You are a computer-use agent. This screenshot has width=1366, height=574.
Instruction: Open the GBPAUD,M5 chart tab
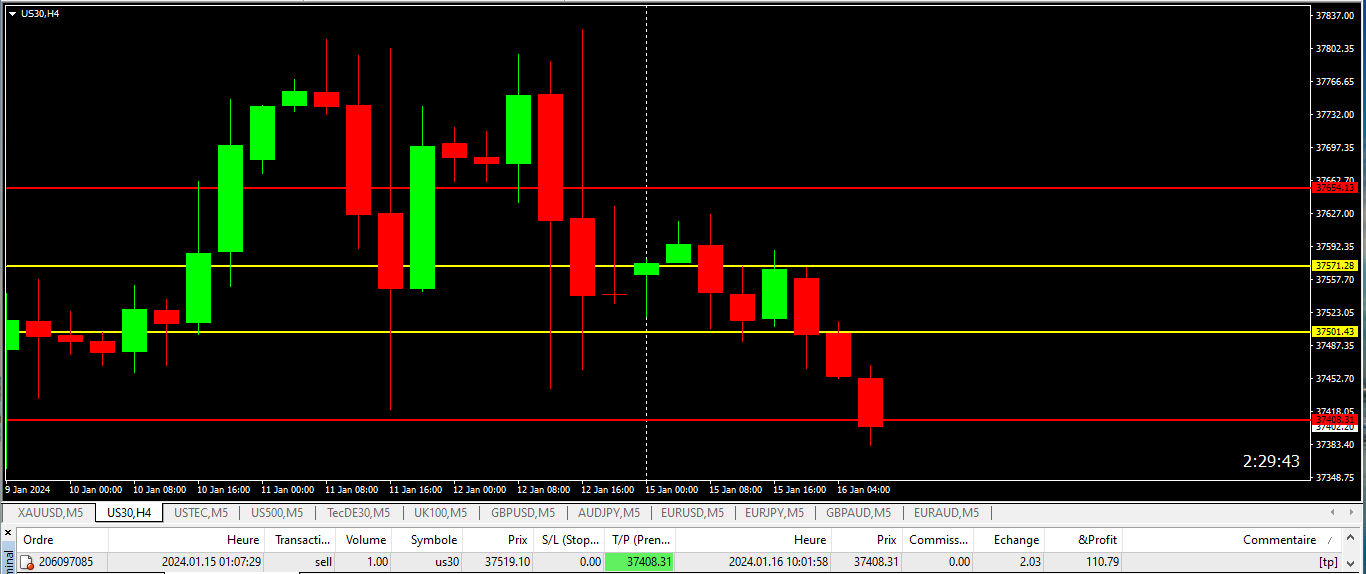pos(858,513)
